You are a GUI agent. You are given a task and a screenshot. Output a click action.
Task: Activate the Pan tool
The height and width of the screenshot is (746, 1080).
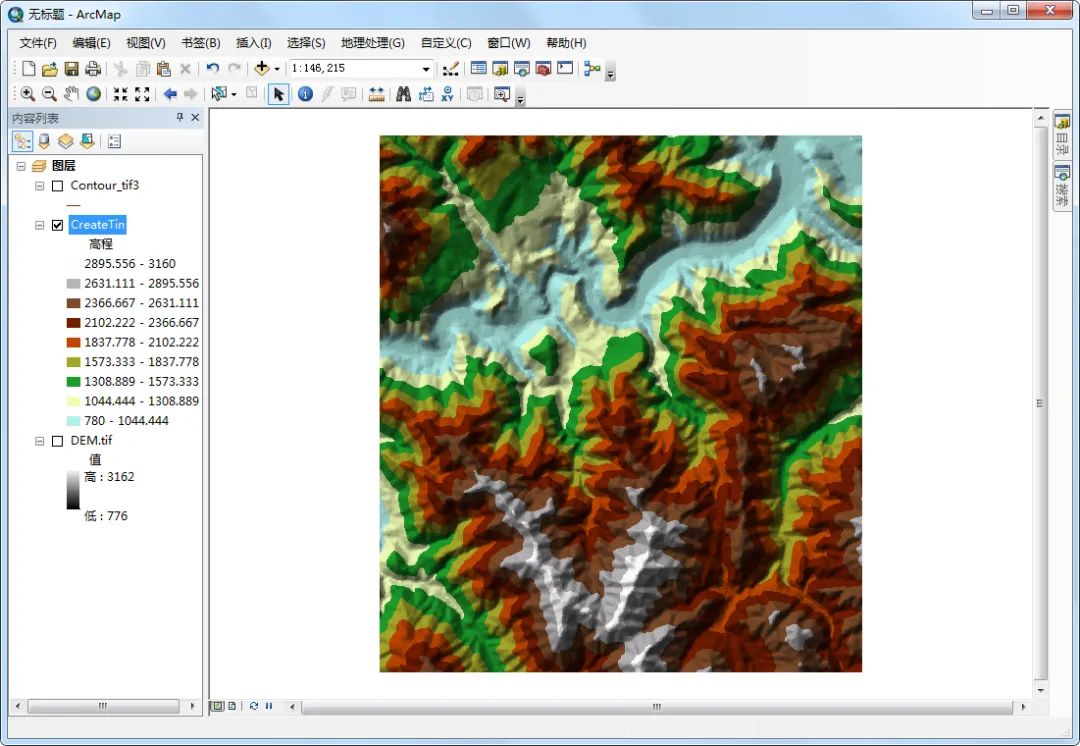tap(70, 93)
